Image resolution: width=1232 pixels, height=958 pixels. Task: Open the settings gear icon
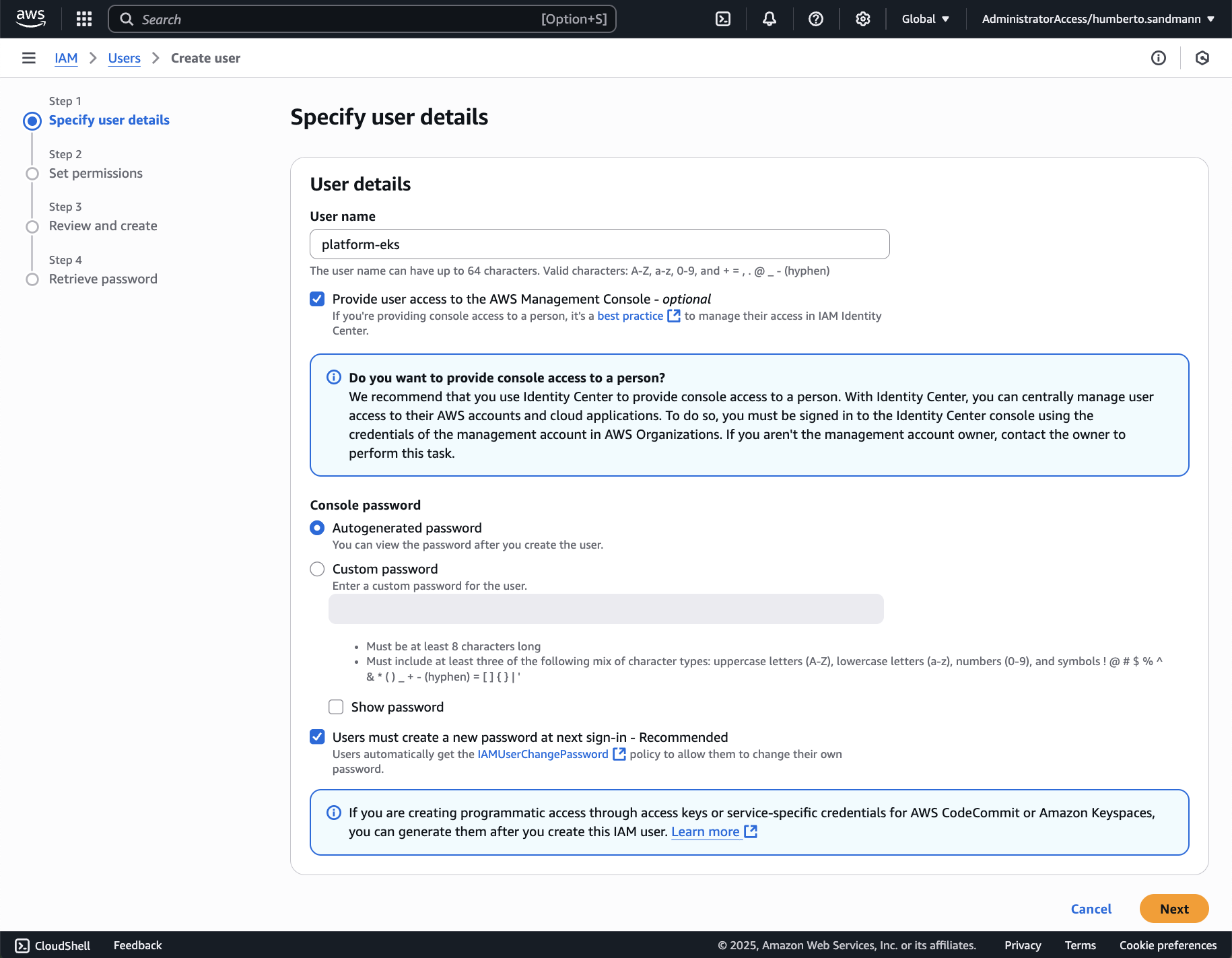coord(862,19)
